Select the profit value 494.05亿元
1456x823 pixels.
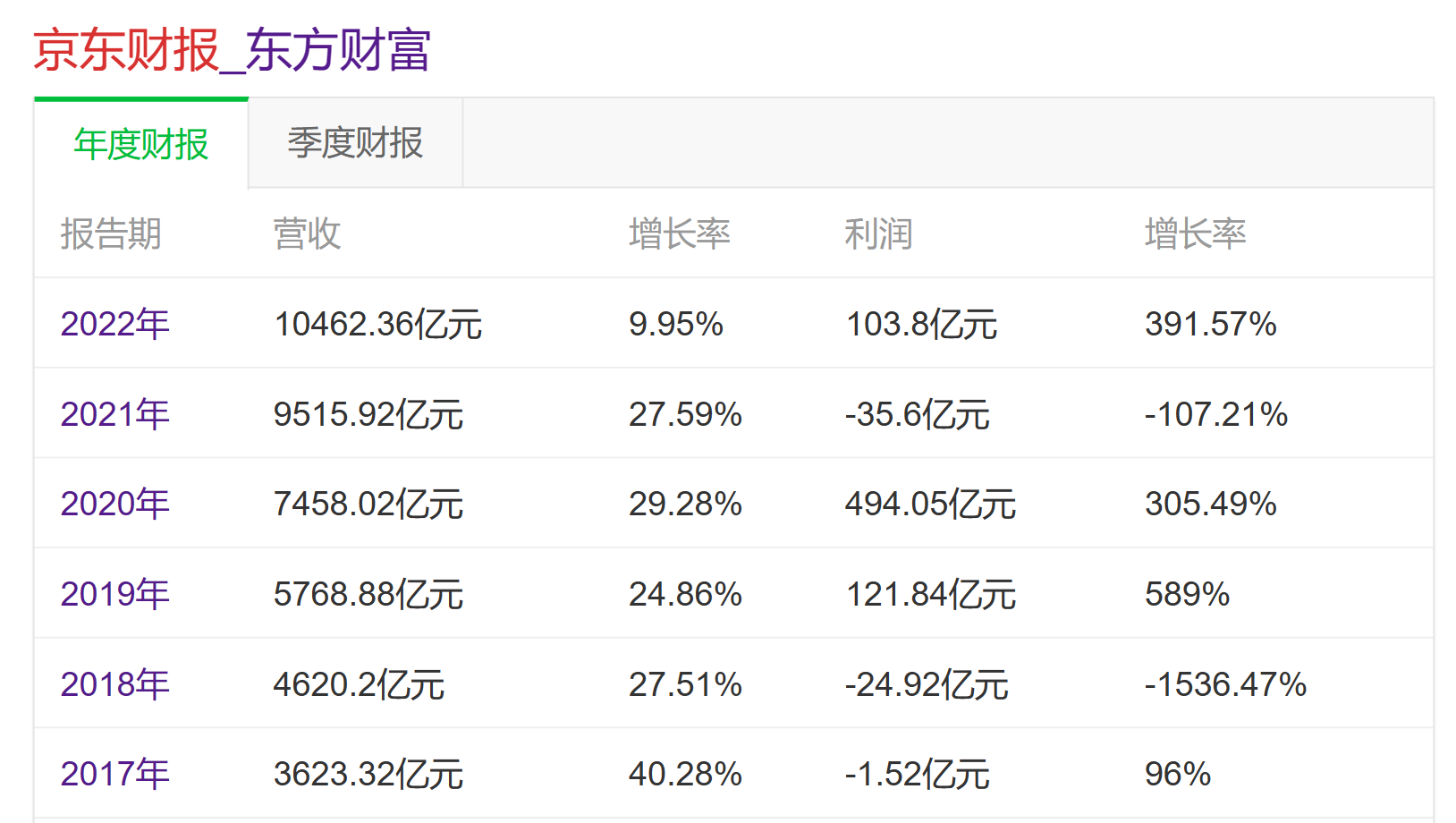931,504
